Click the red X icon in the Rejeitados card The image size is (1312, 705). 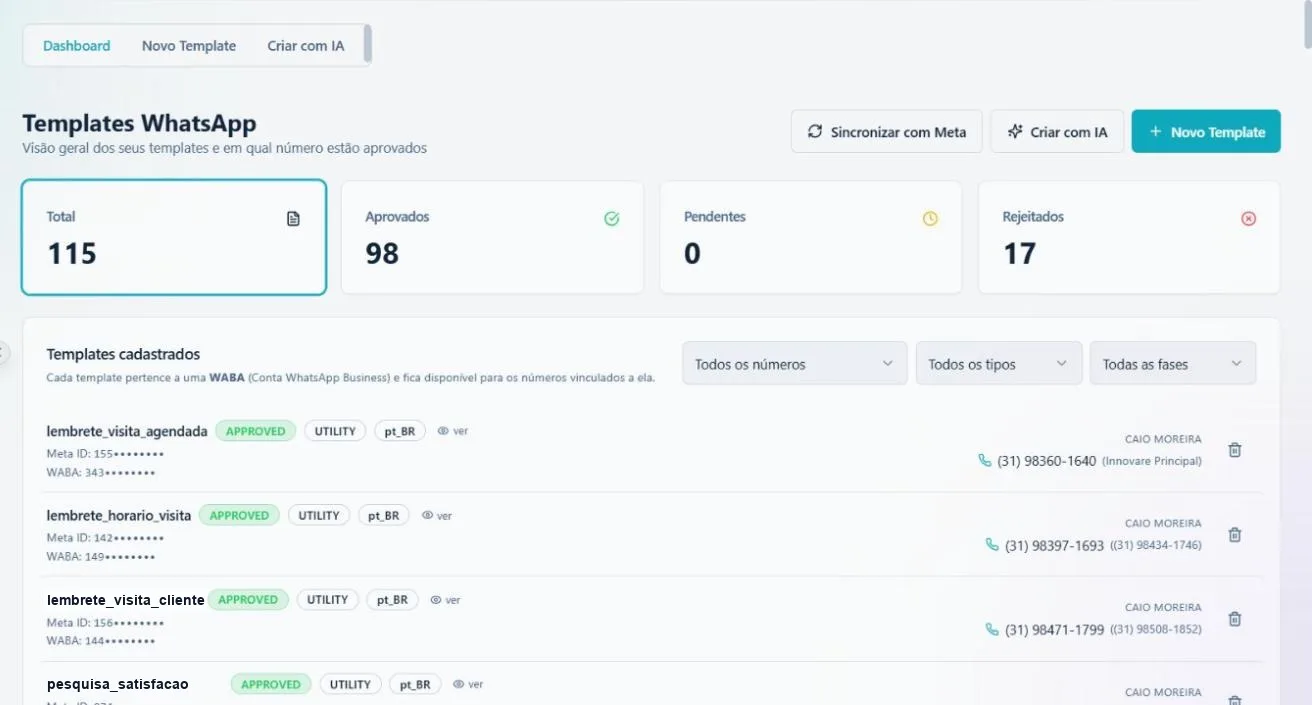pyautogui.click(x=1248, y=219)
